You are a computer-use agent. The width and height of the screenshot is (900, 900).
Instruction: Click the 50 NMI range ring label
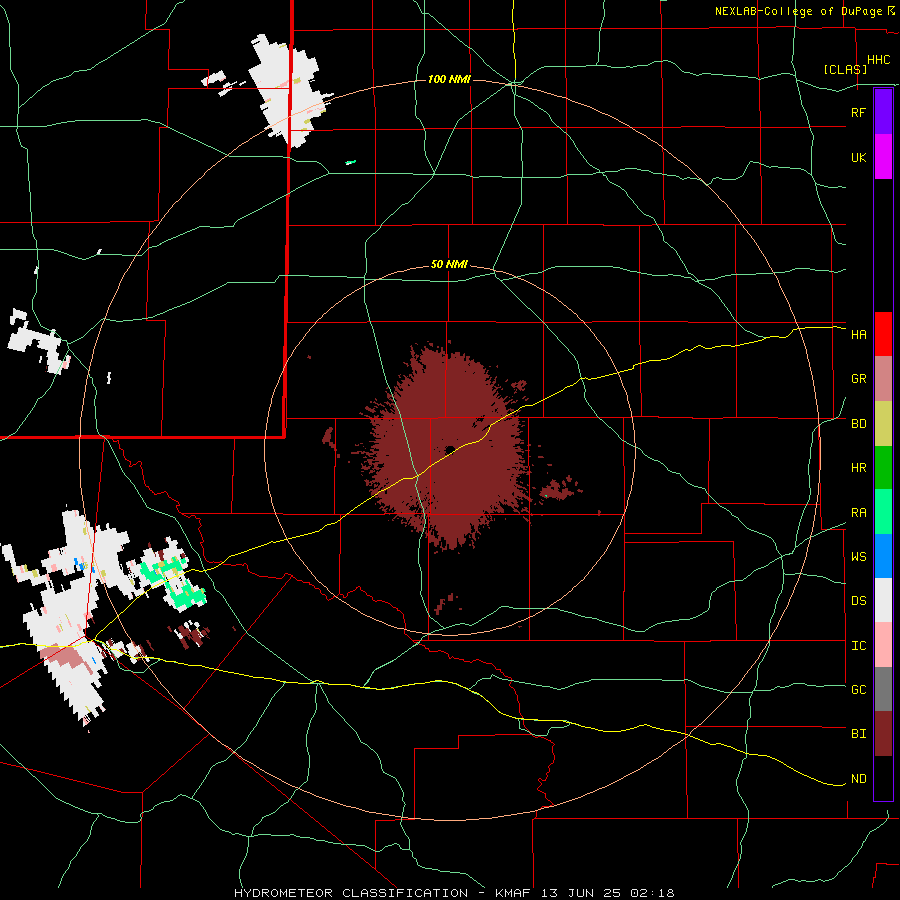pyautogui.click(x=449, y=265)
